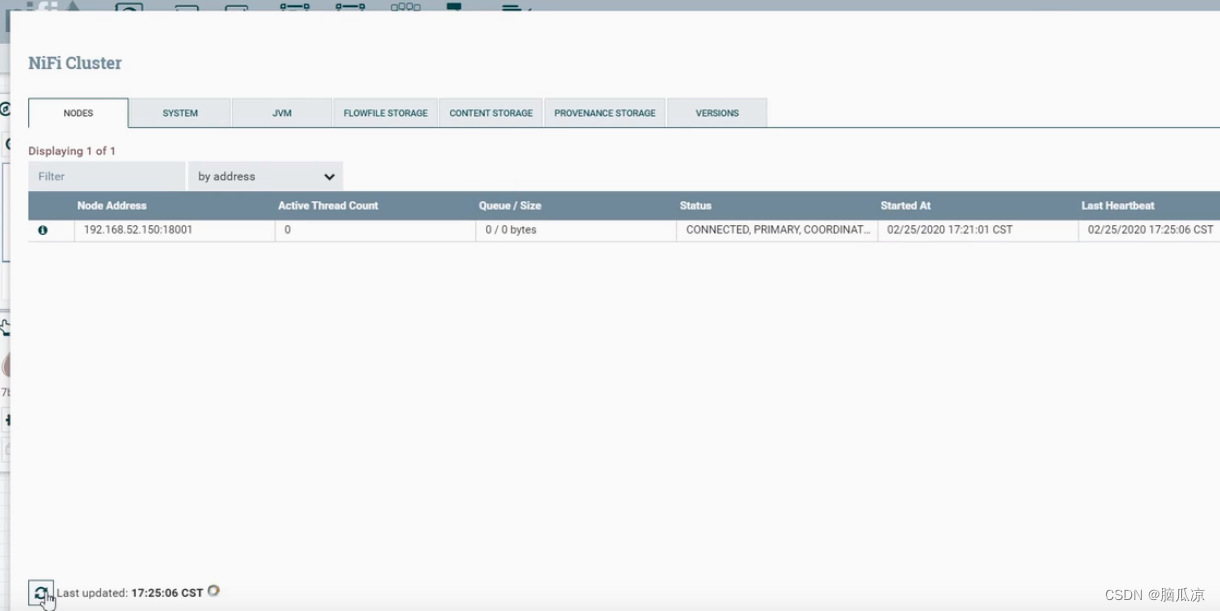This screenshot has width=1220, height=611.
Task: Open the SYSTEM tab
Action: point(180,113)
